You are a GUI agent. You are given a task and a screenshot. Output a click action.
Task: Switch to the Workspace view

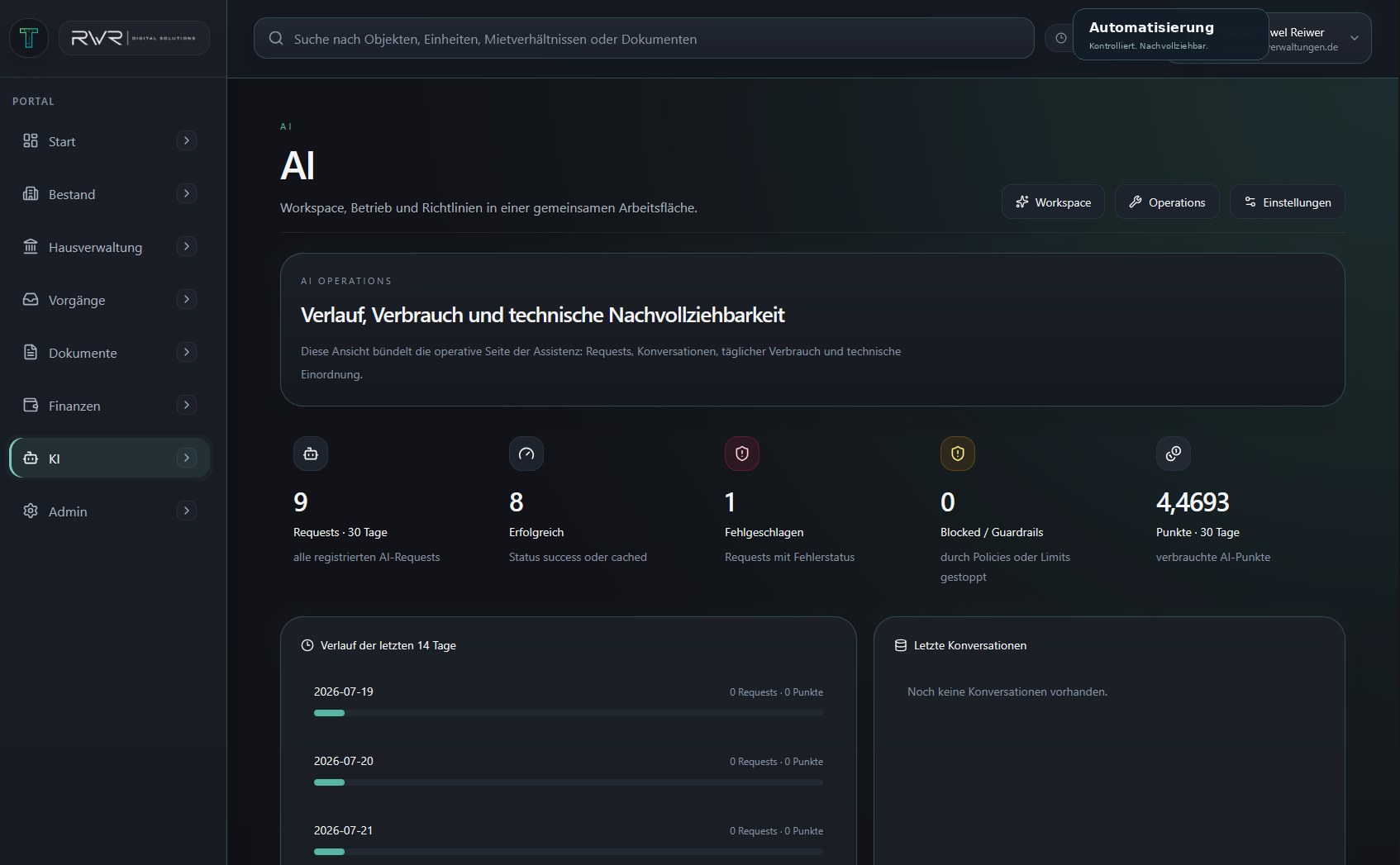pos(1053,202)
